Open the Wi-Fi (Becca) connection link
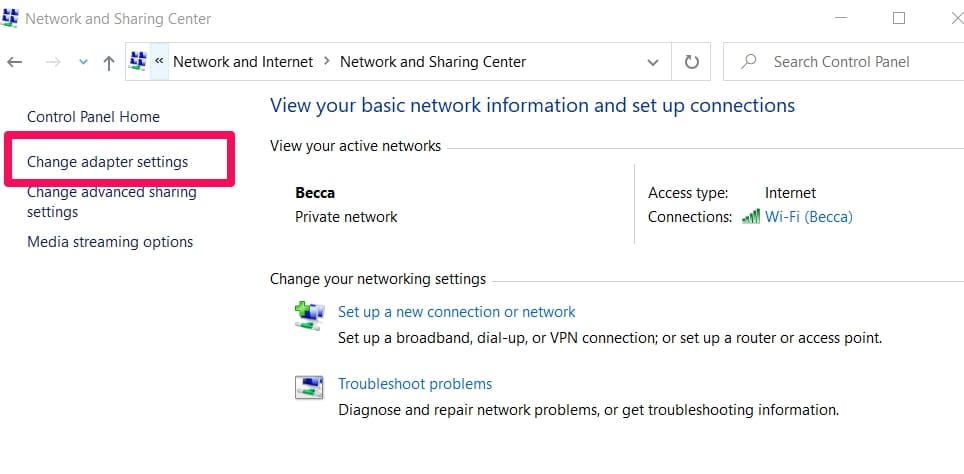The height and width of the screenshot is (474, 964). 808,216
